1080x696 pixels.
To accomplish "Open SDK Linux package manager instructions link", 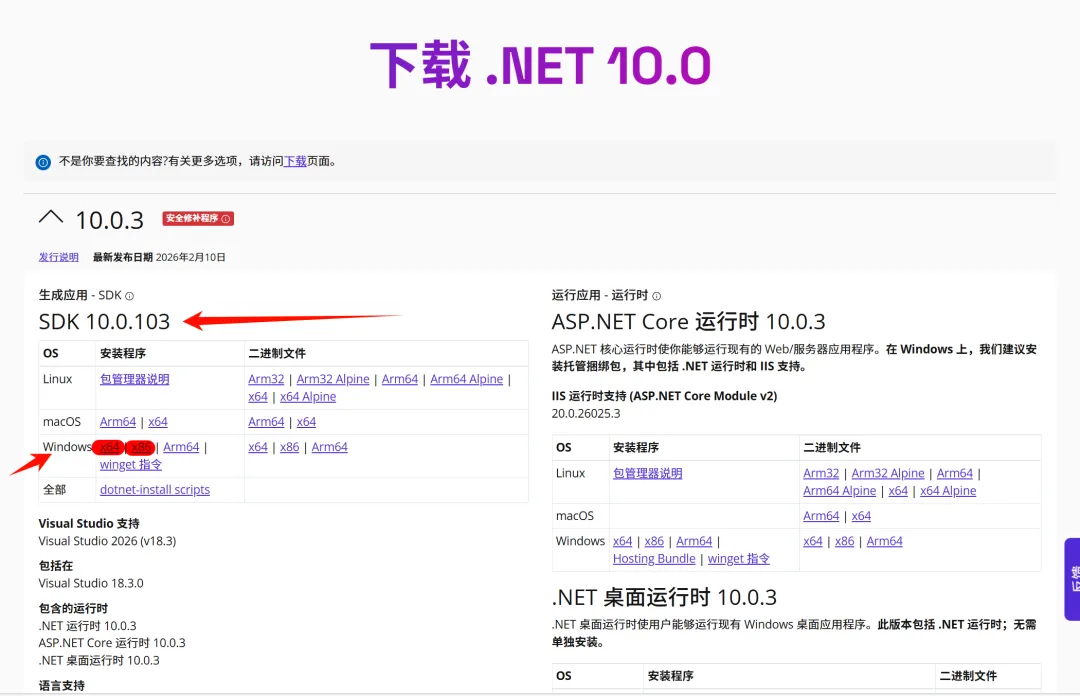I will (x=134, y=379).
